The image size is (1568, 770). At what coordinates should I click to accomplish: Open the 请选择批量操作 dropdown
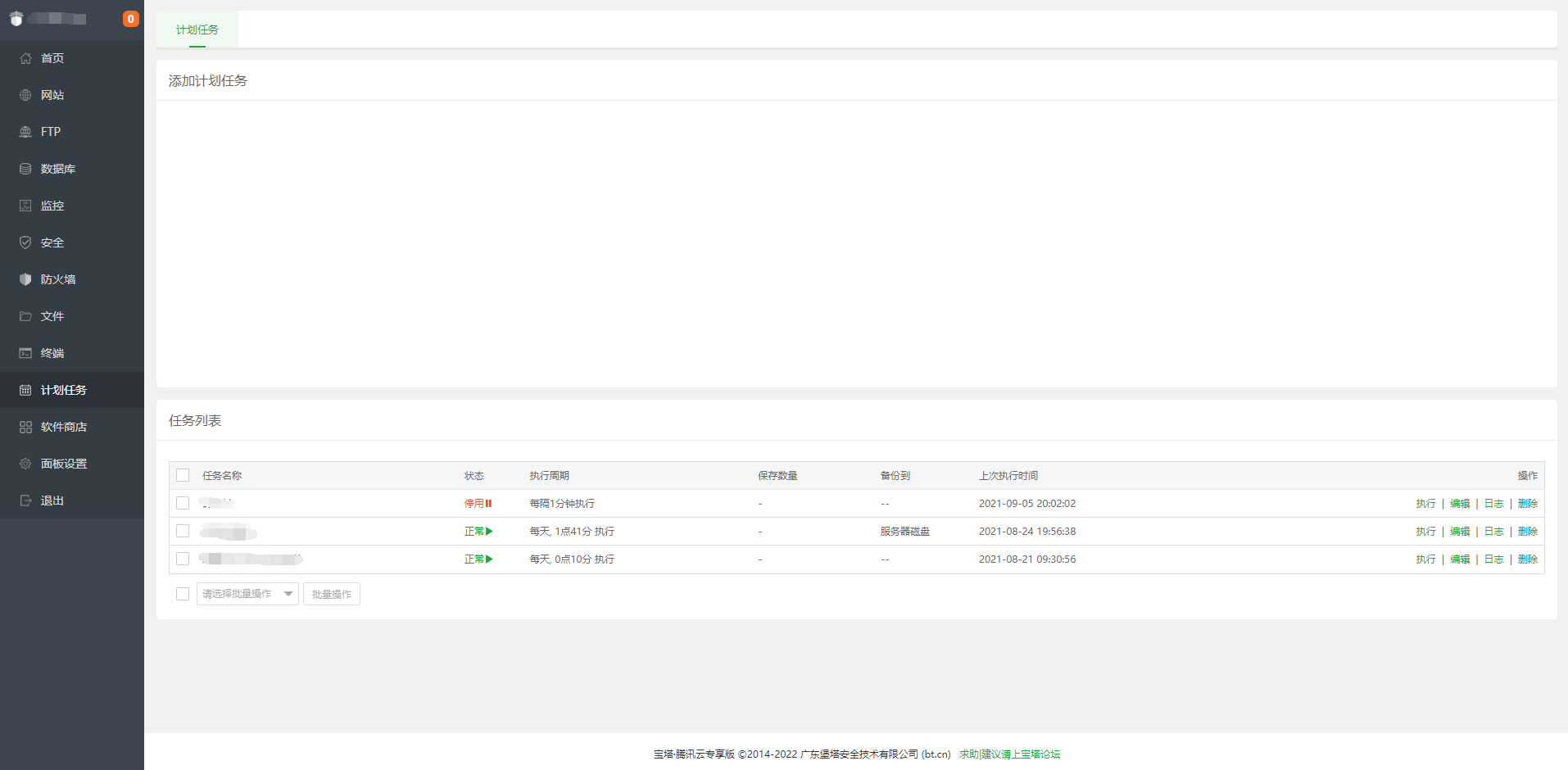click(x=247, y=594)
